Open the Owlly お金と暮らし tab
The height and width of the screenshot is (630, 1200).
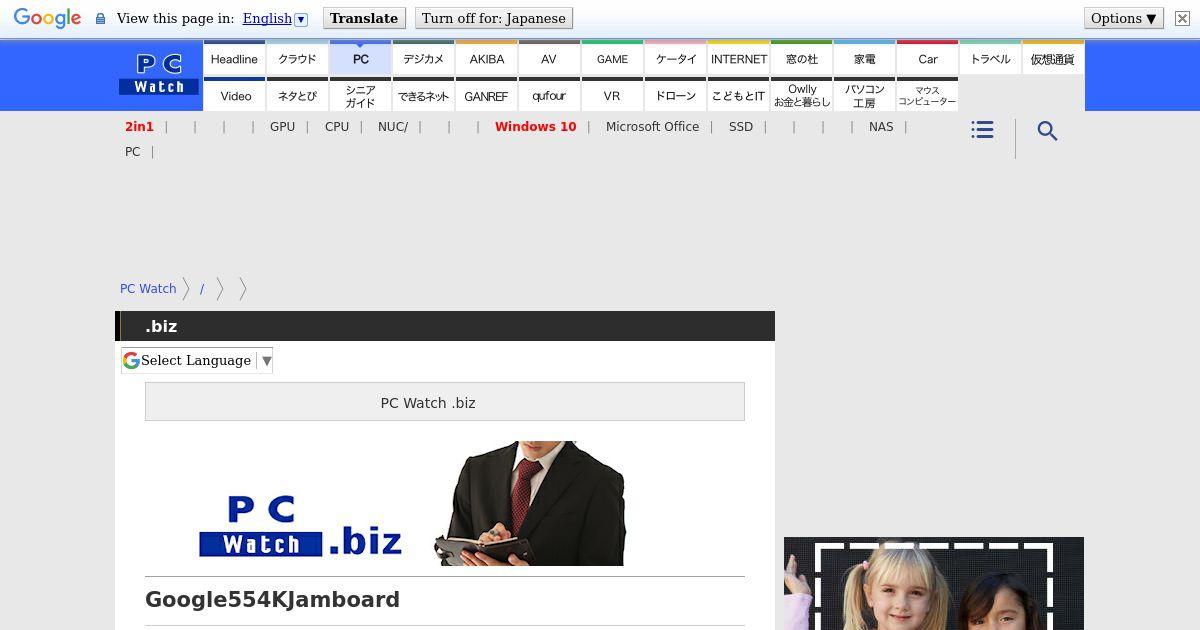801,95
